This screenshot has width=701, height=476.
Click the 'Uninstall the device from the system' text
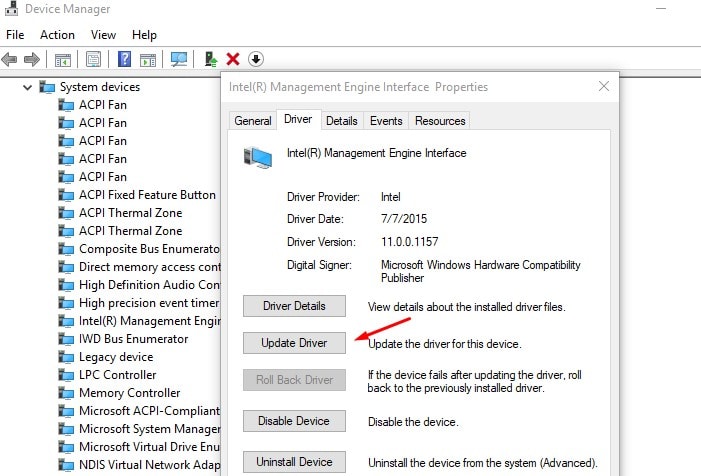click(x=482, y=463)
